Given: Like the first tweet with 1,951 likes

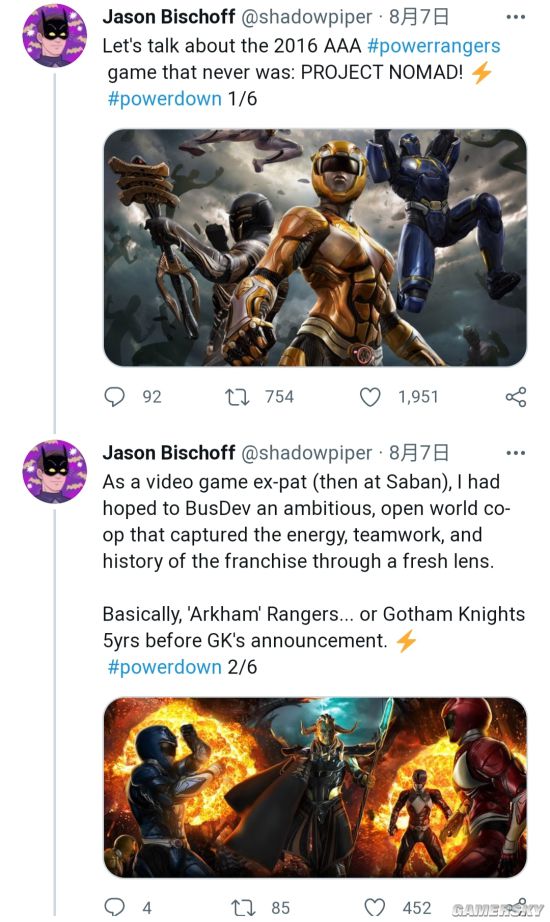Looking at the screenshot, I should [370, 397].
